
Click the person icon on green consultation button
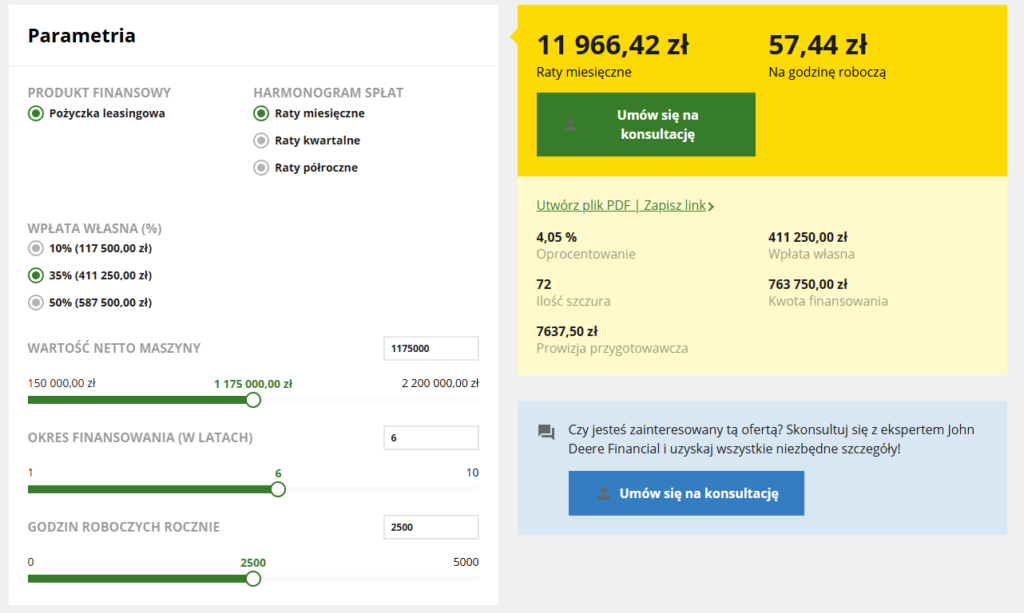point(571,125)
